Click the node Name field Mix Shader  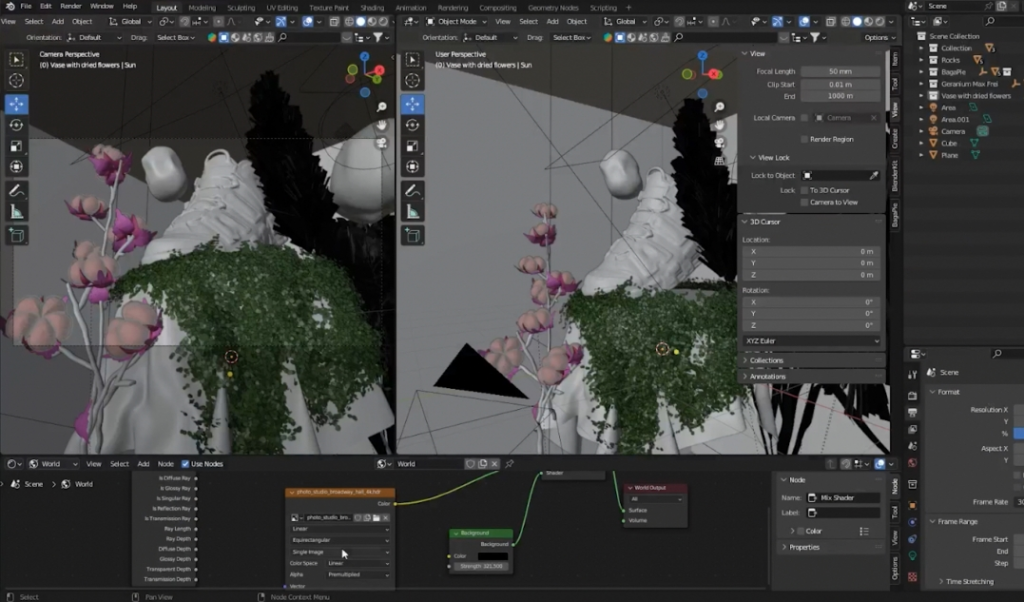click(x=843, y=498)
